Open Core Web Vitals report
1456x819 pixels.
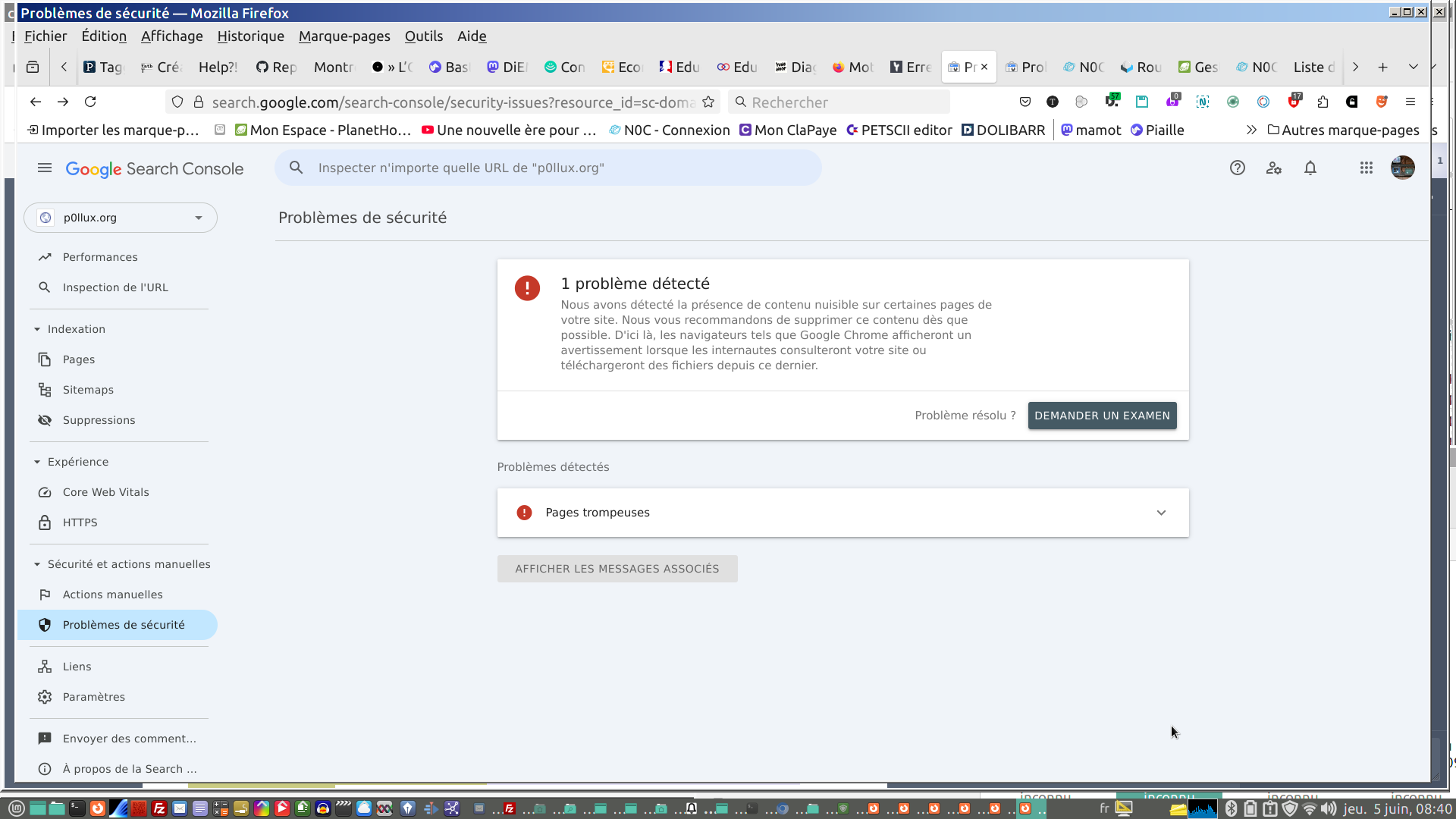[x=105, y=492]
